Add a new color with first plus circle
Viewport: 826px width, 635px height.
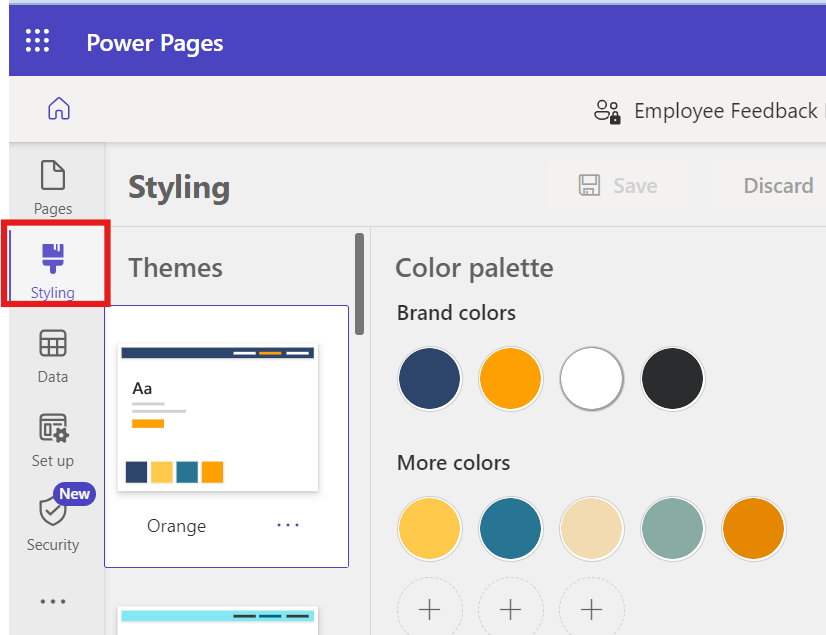pyautogui.click(x=430, y=609)
